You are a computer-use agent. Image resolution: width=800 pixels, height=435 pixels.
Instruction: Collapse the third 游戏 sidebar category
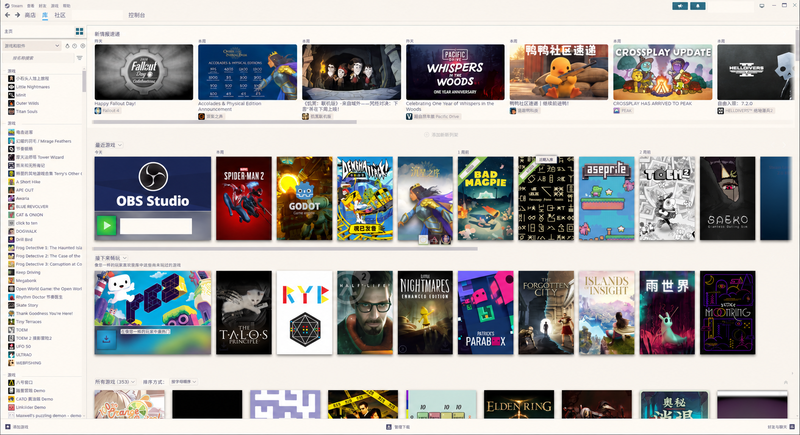point(5,375)
